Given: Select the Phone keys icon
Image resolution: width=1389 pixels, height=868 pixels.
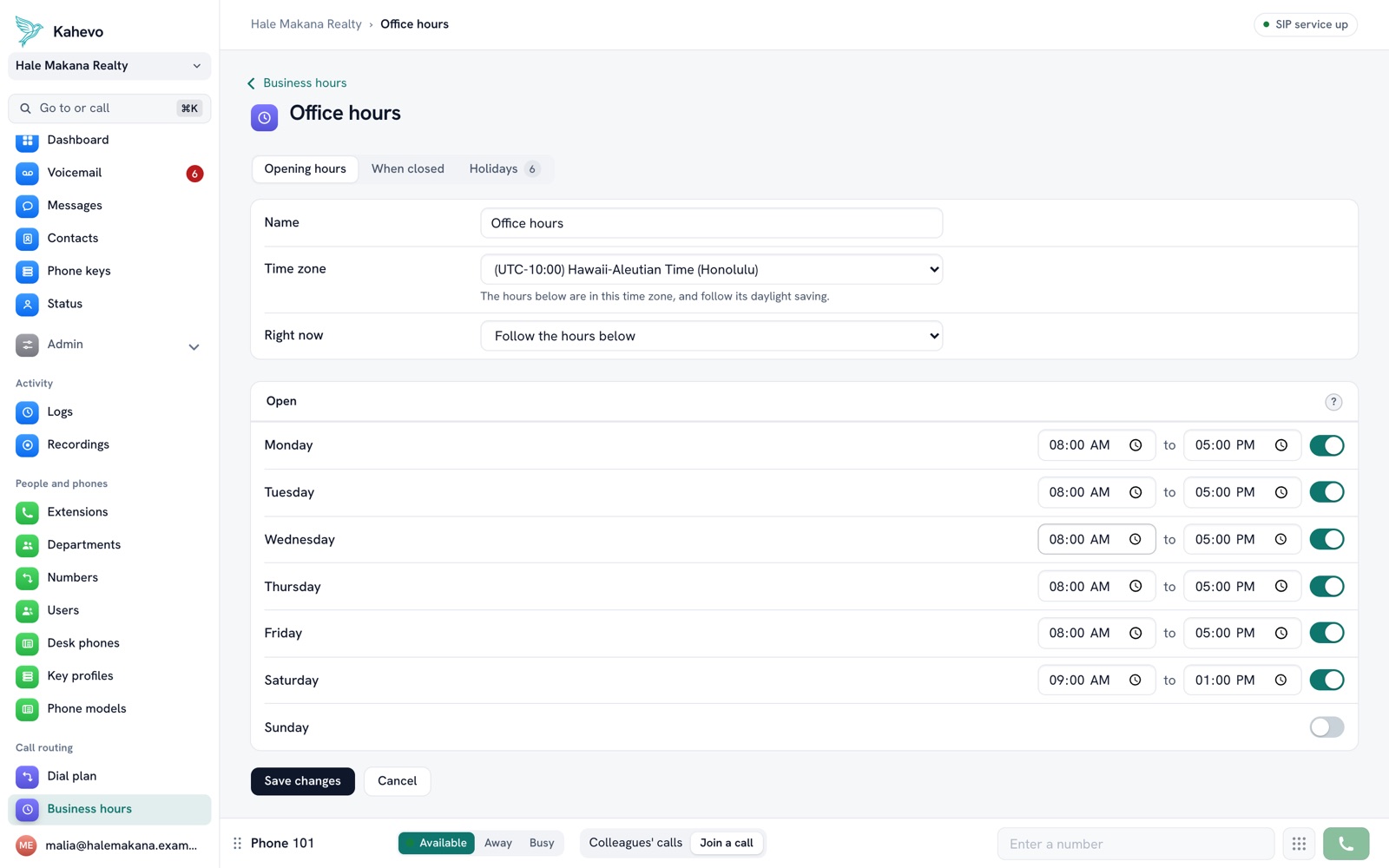Looking at the screenshot, I should pyautogui.click(x=27, y=272).
